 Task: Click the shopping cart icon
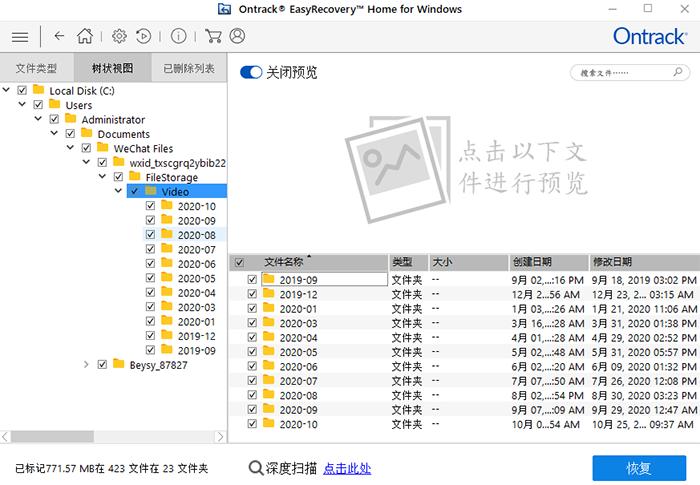pyautogui.click(x=213, y=36)
